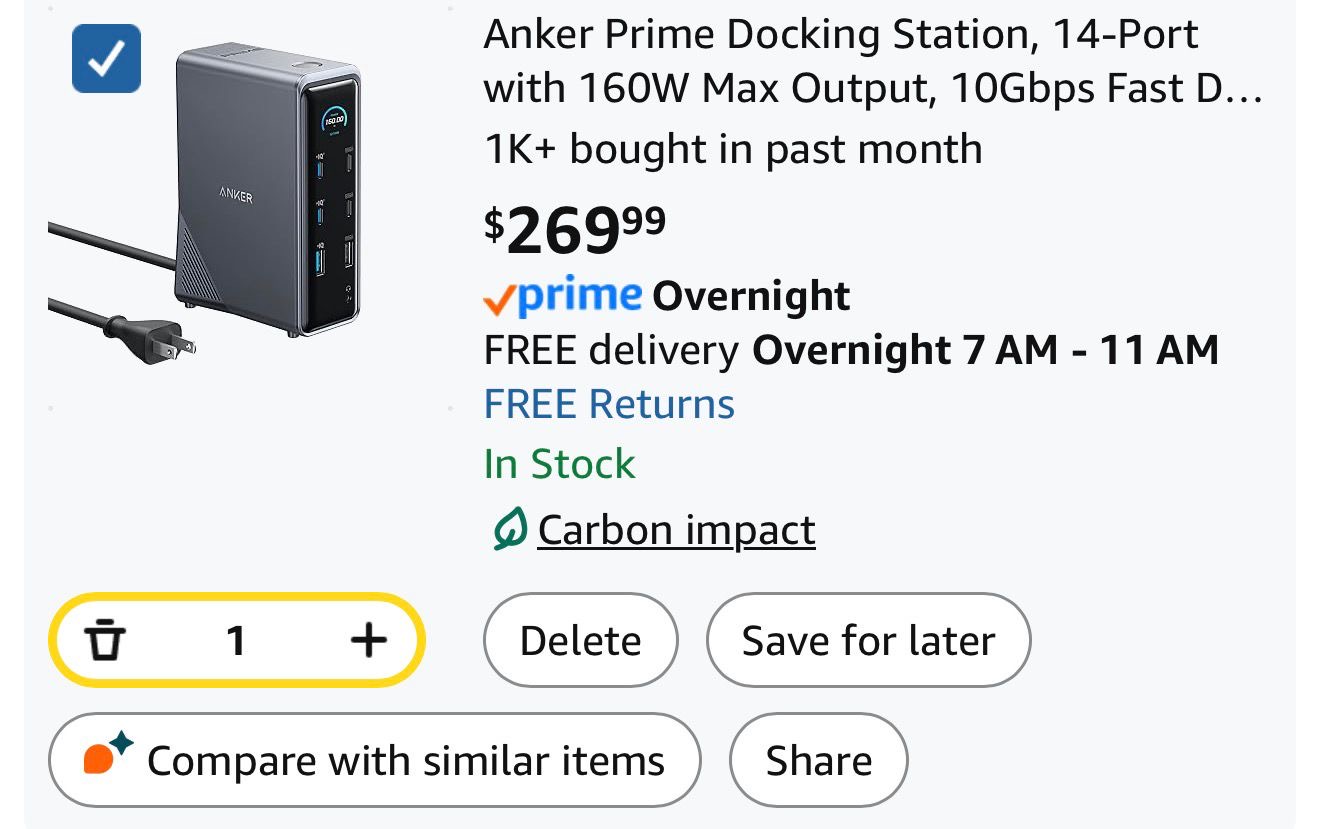Click the Prime logo with checkmark

562,296
